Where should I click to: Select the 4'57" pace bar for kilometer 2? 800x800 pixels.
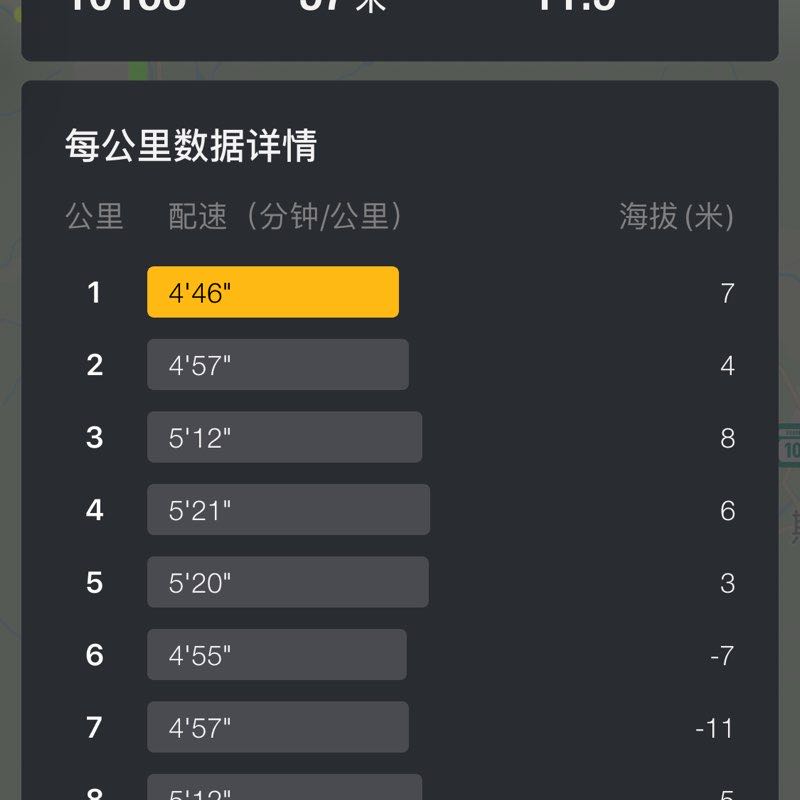coord(277,365)
